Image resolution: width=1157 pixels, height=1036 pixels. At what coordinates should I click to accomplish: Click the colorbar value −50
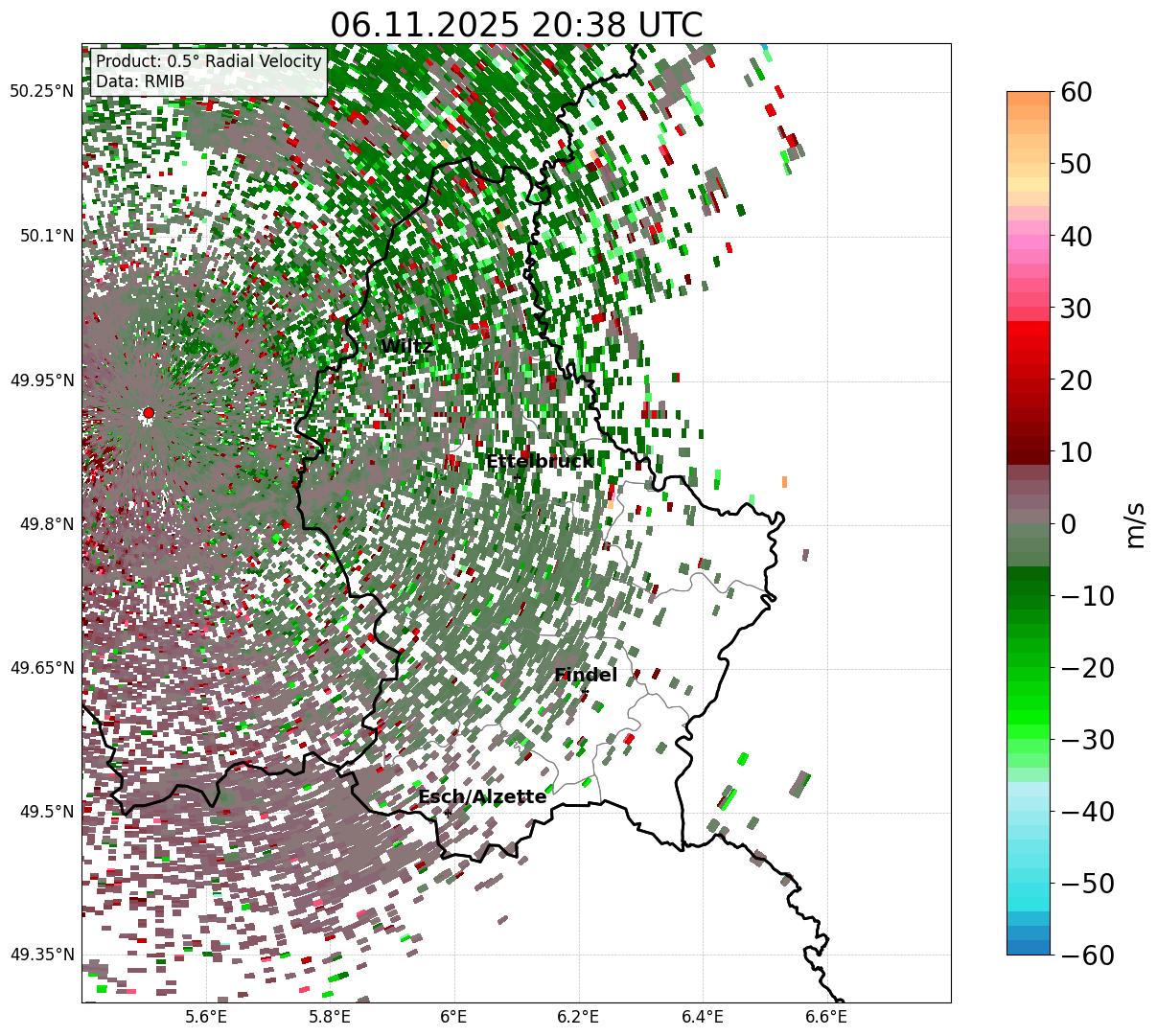click(x=1087, y=883)
